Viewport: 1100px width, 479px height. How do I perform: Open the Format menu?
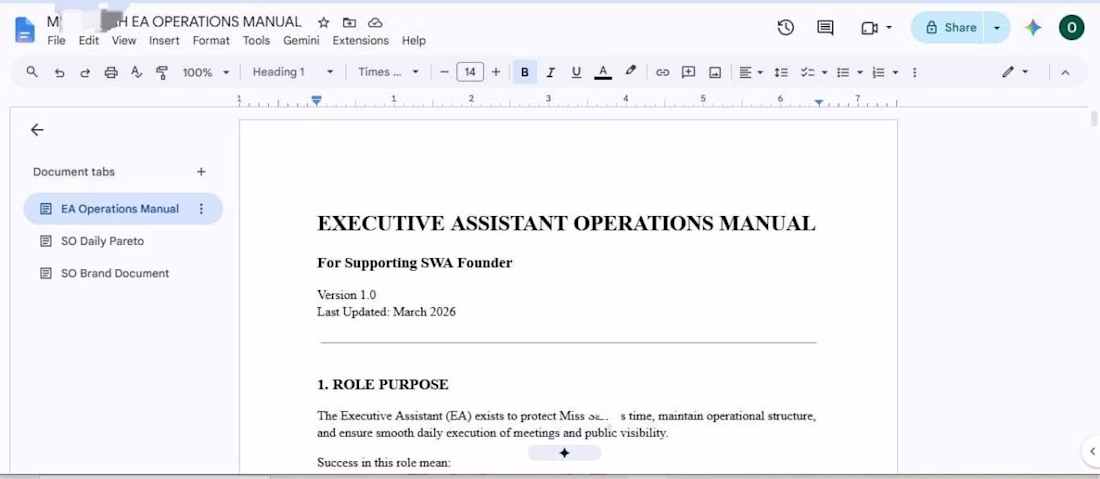click(x=211, y=41)
